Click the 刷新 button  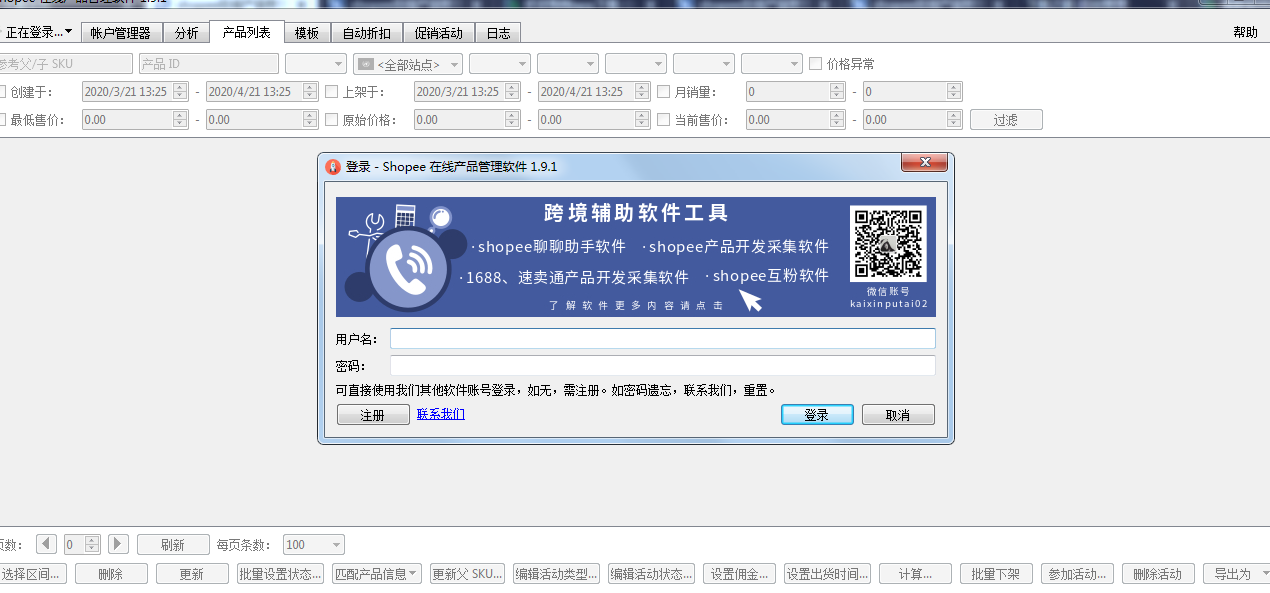pos(173,545)
